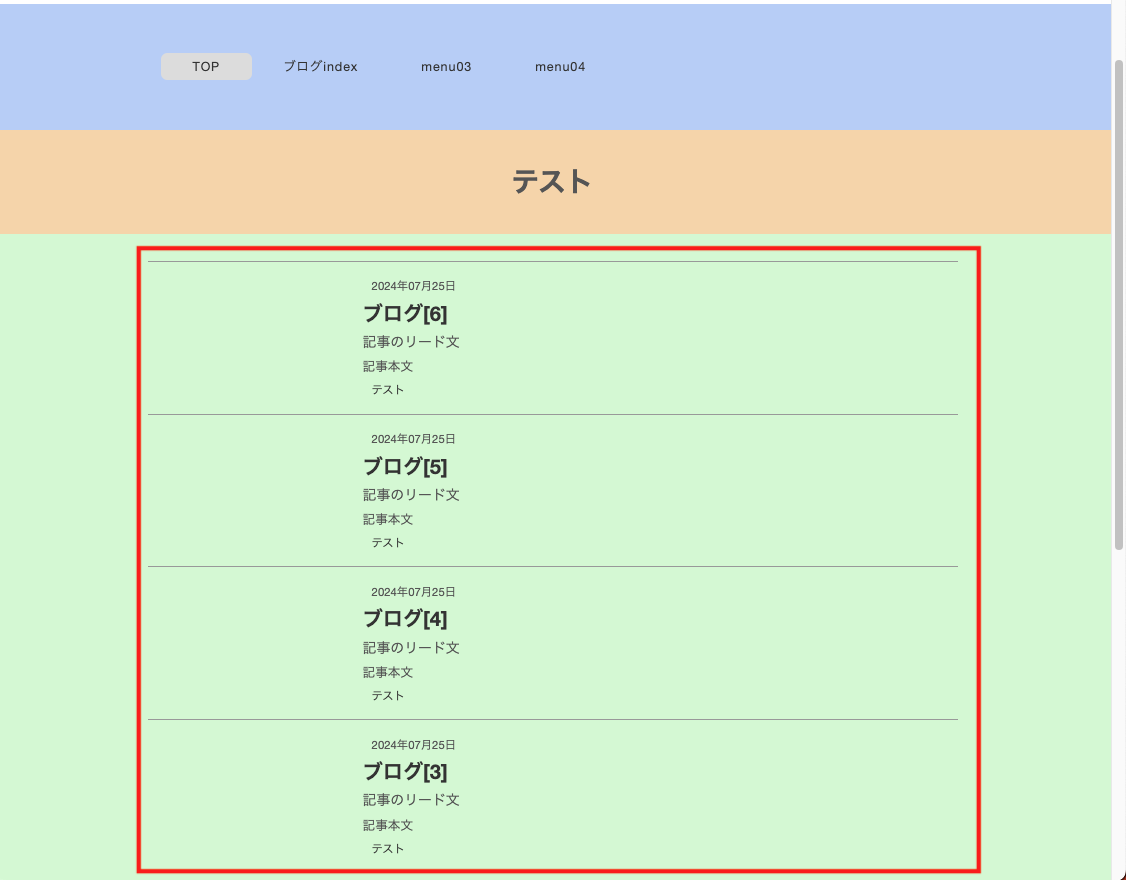Screen dimensions: 1126x880
Task: Open the ブログ[5] article title
Action: [405, 467]
